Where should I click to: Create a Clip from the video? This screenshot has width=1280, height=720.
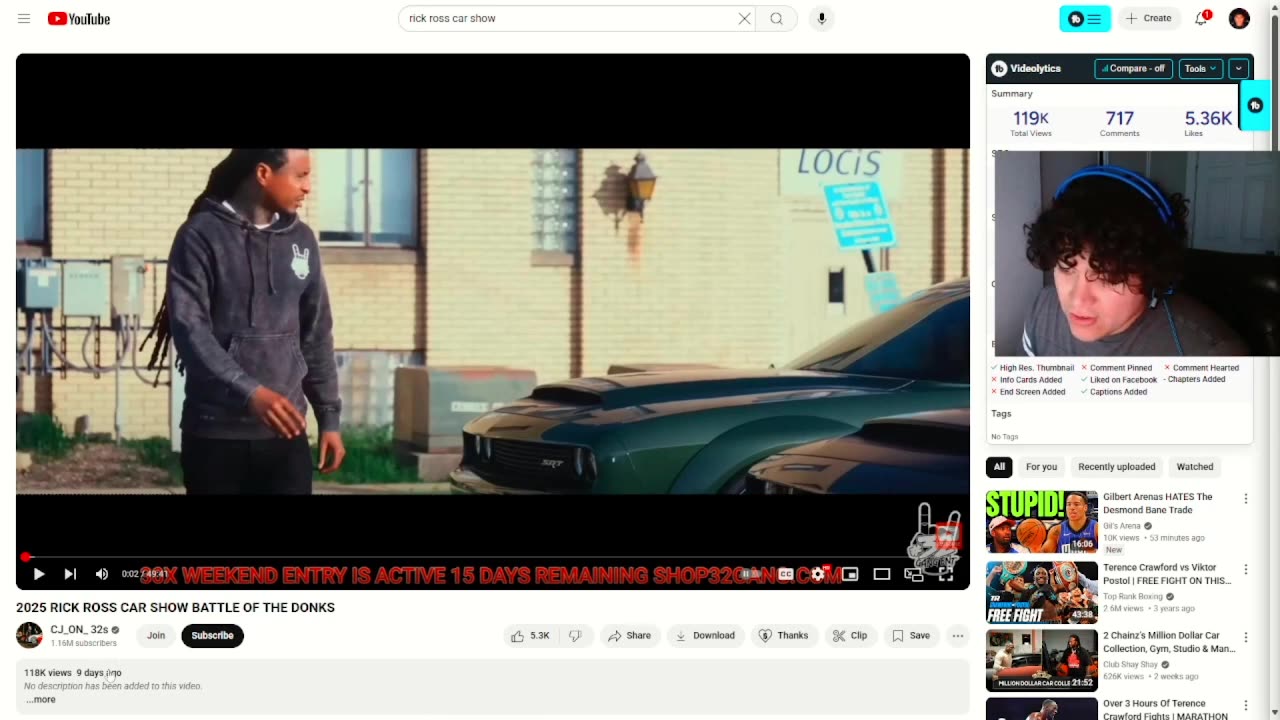click(x=850, y=635)
